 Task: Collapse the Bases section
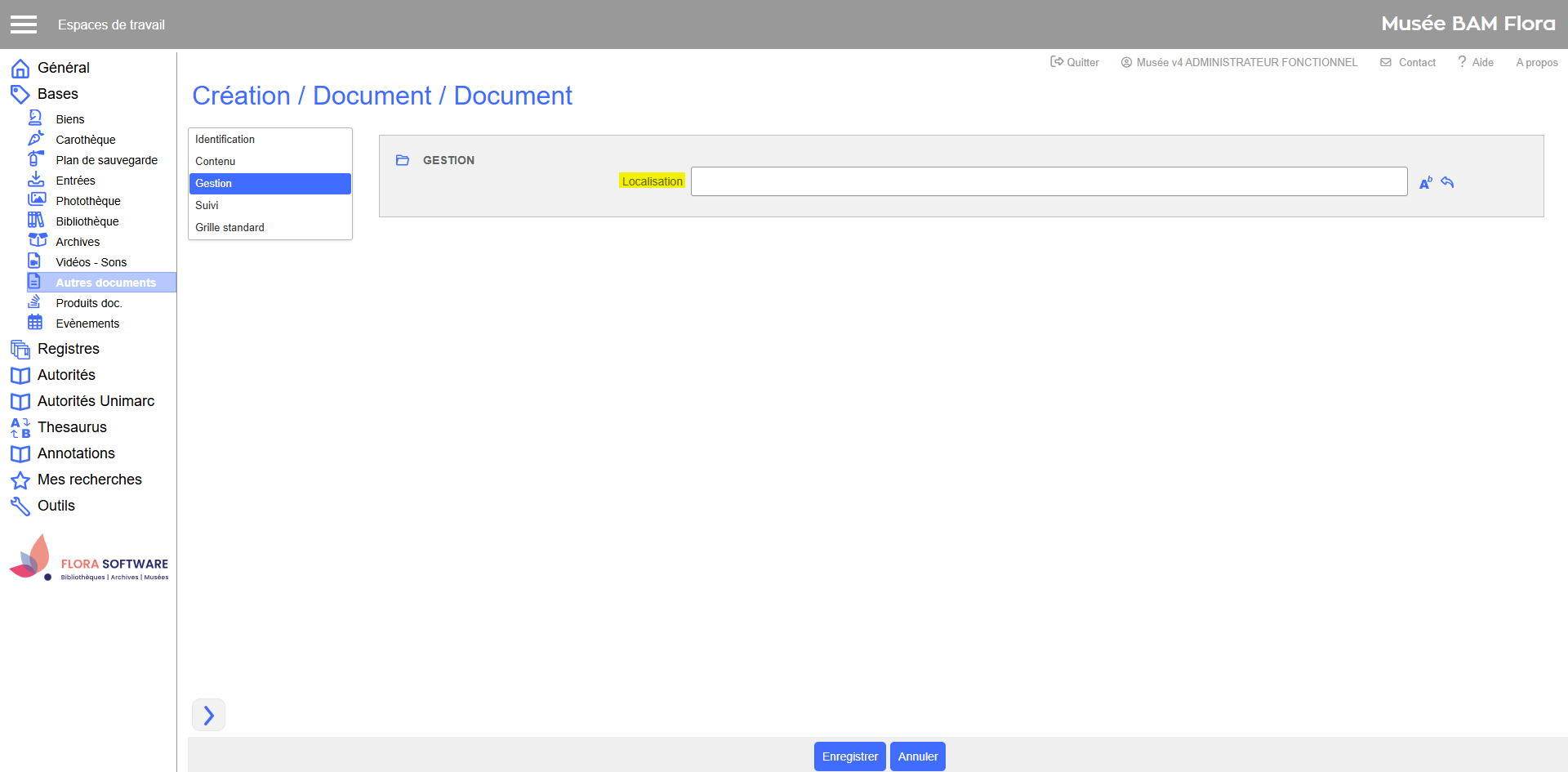57,94
